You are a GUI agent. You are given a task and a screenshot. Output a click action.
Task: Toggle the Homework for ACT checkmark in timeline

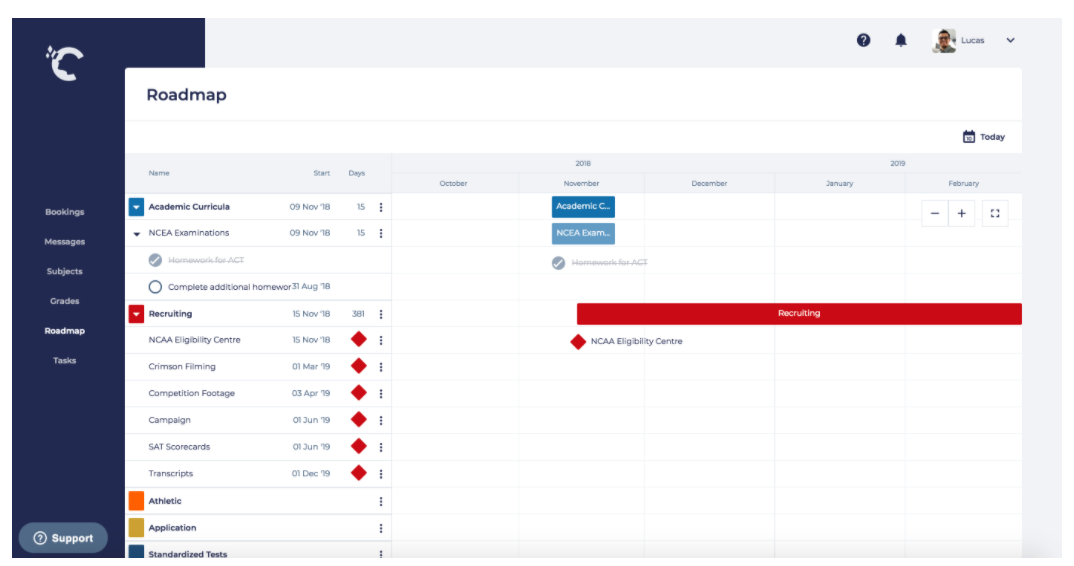click(x=559, y=263)
